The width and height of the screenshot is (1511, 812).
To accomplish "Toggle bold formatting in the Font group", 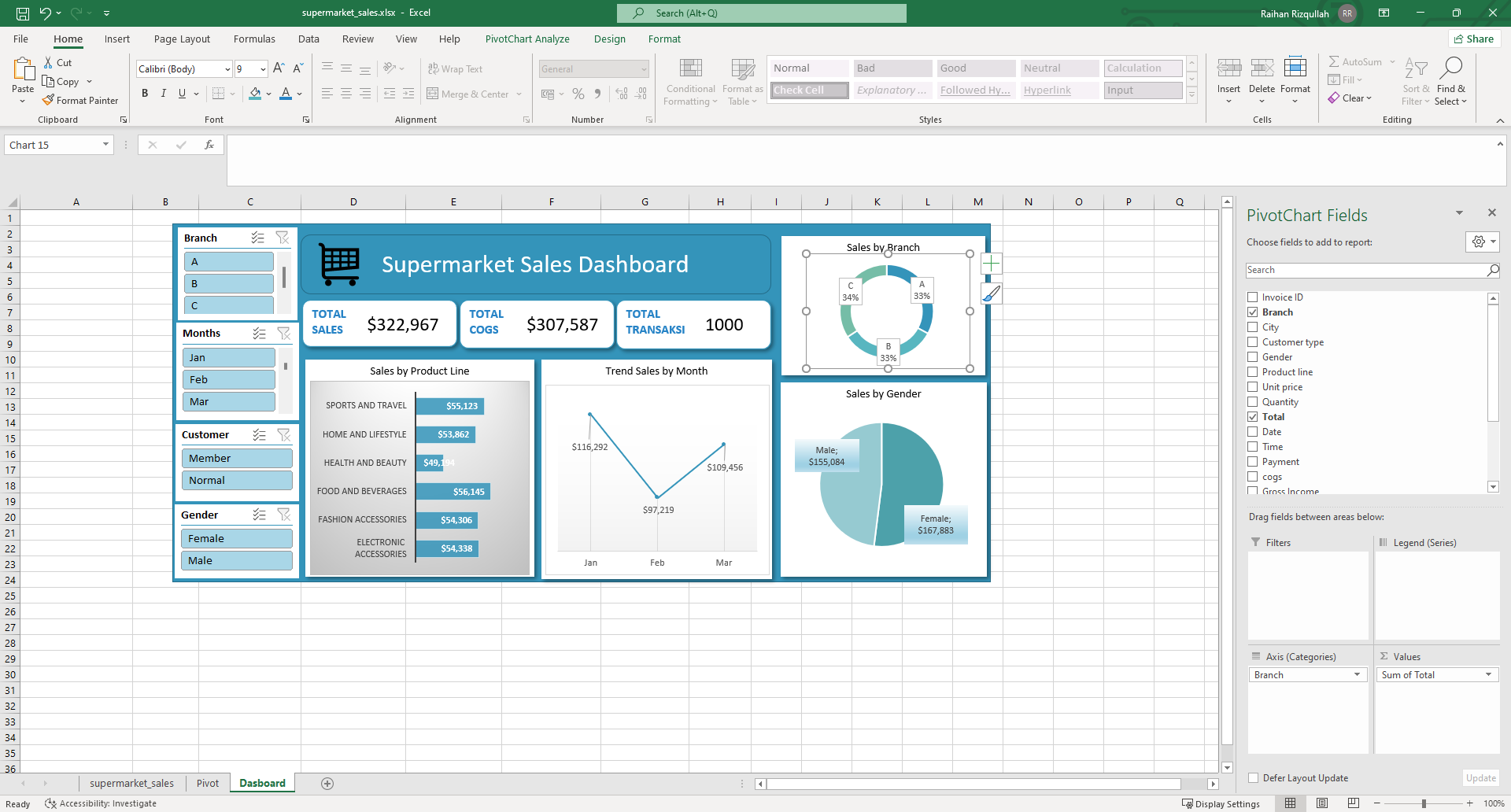I will 145,93.
